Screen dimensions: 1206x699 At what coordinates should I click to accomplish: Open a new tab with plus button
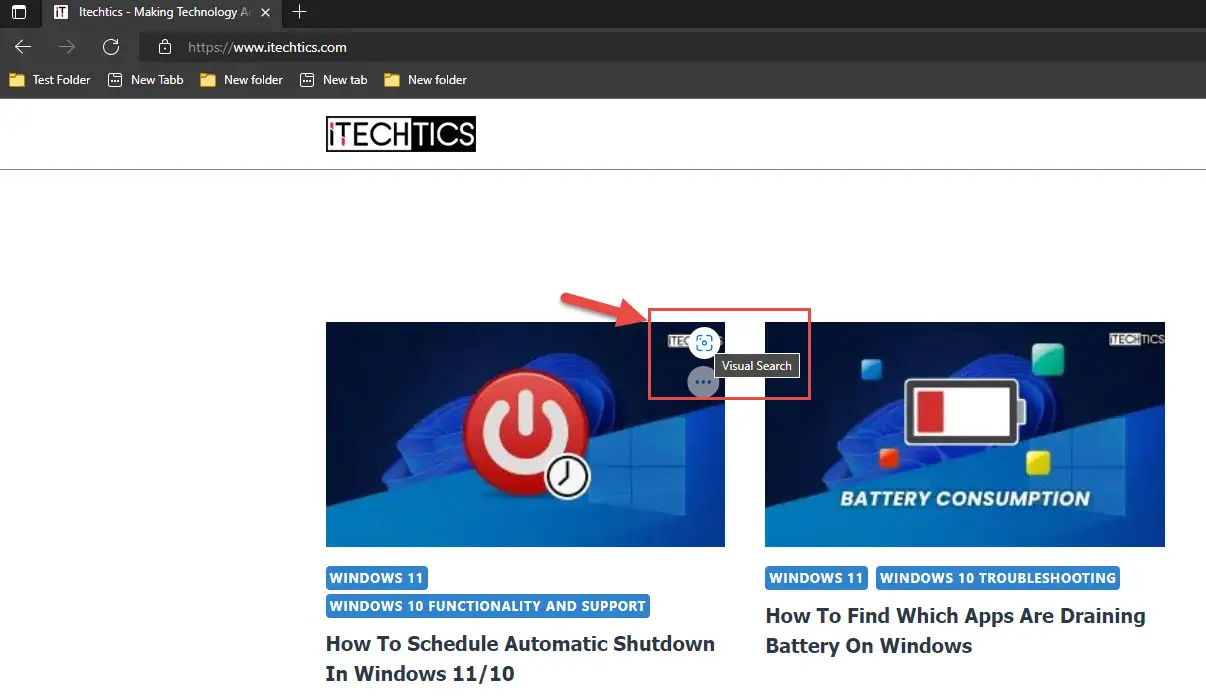(x=299, y=12)
